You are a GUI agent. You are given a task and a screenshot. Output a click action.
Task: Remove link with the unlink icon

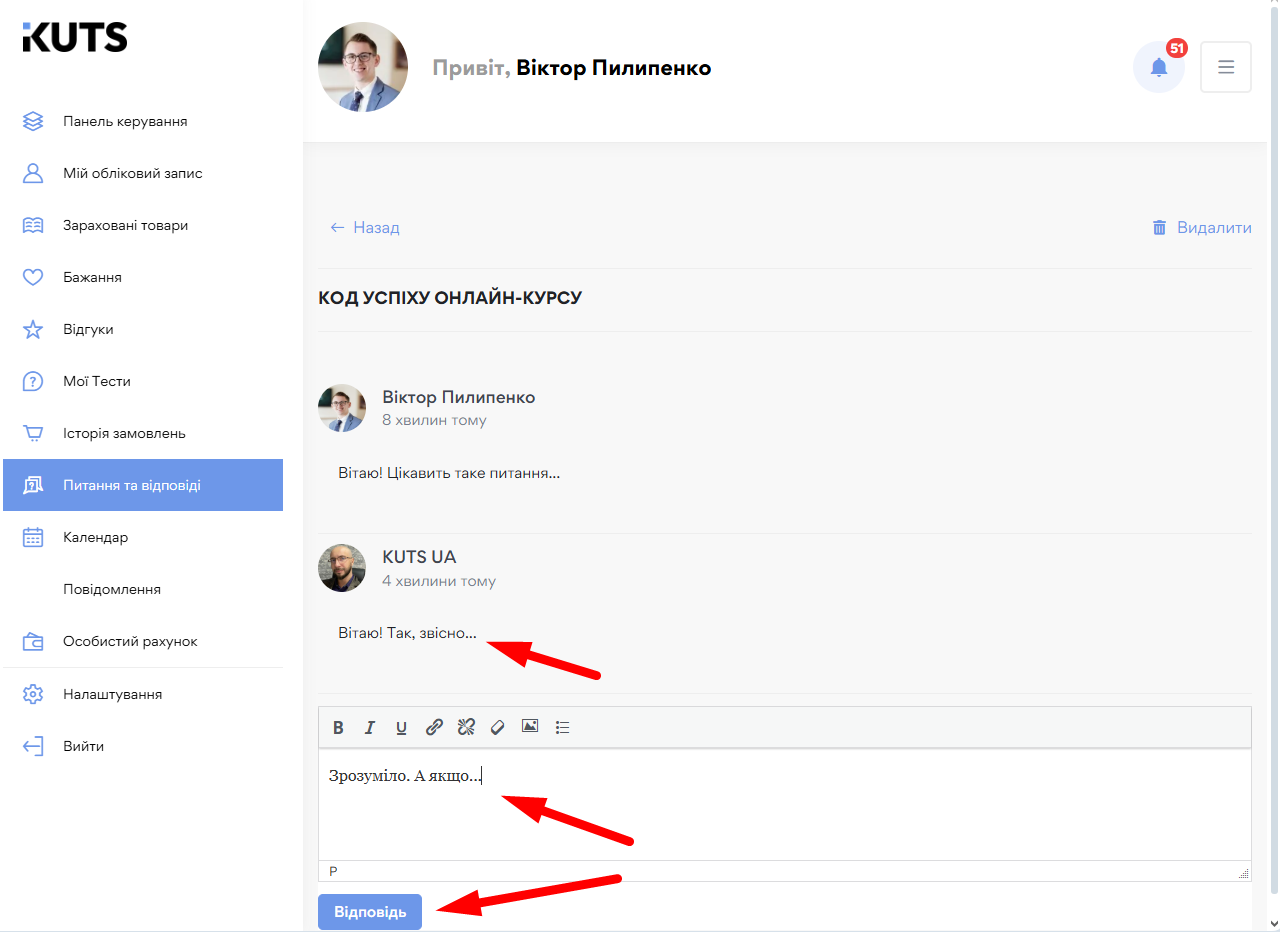[x=466, y=727]
